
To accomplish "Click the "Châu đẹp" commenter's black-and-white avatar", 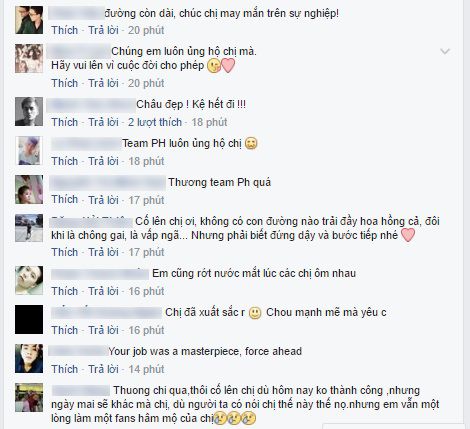I will [x=29, y=111].
